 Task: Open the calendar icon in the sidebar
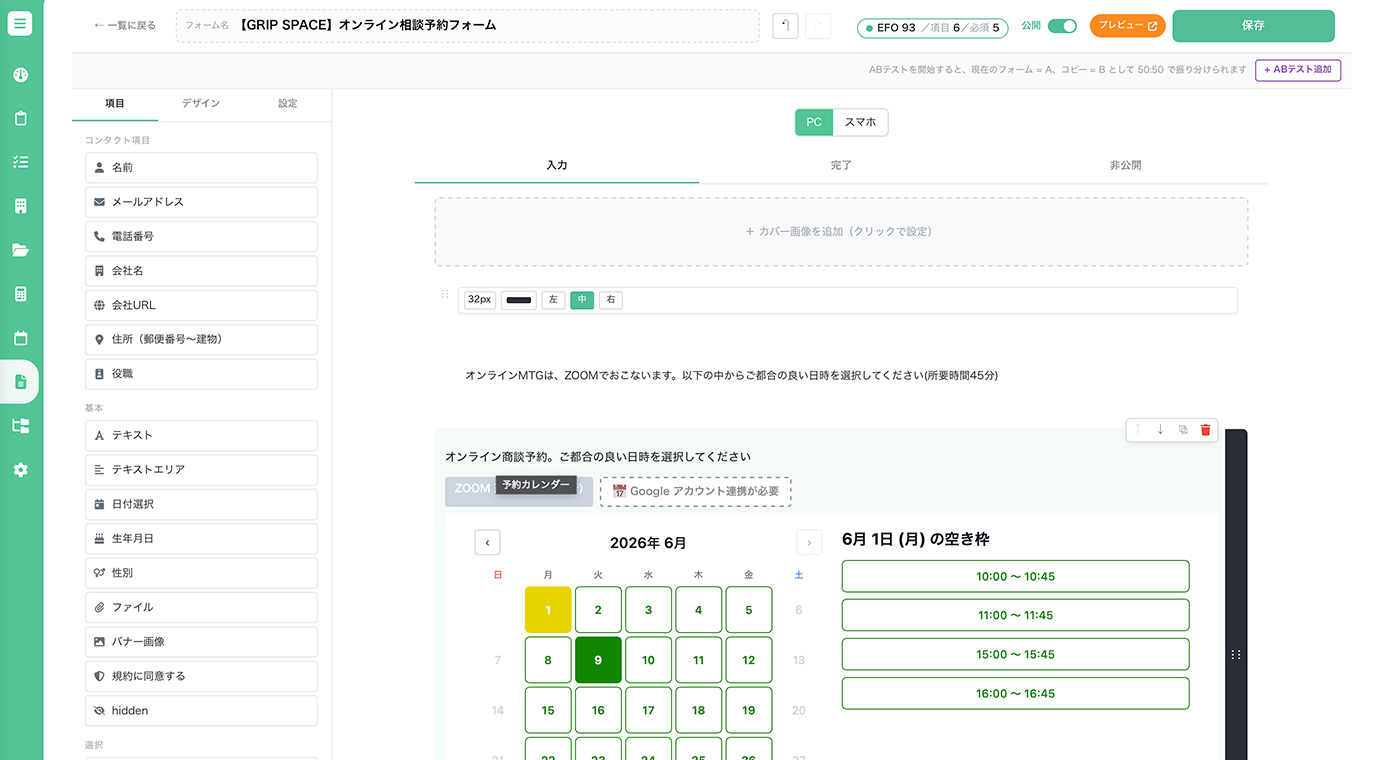point(20,338)
